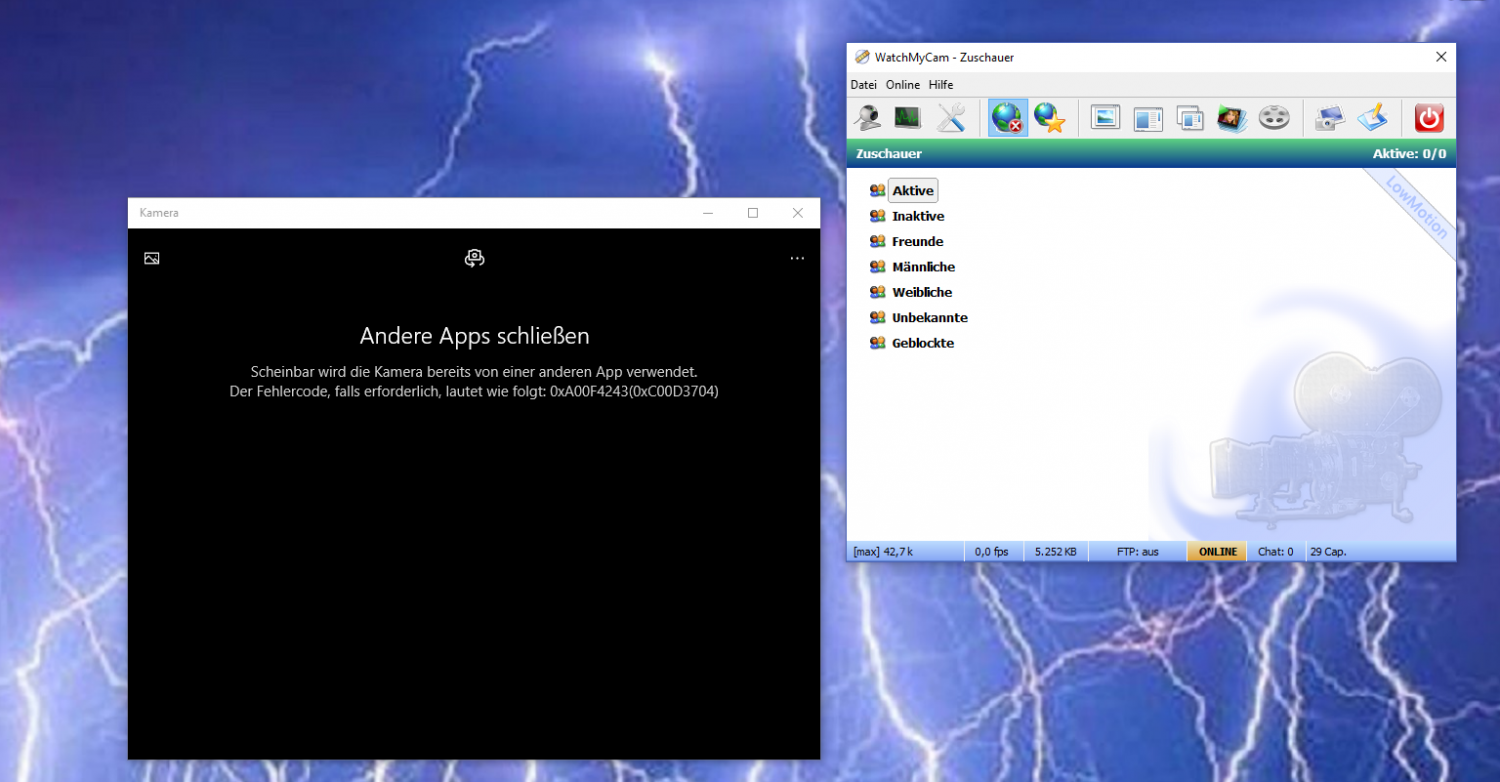Open the Hilfe menu
This screenshot has width=1500, height=782.
point(941,85)
